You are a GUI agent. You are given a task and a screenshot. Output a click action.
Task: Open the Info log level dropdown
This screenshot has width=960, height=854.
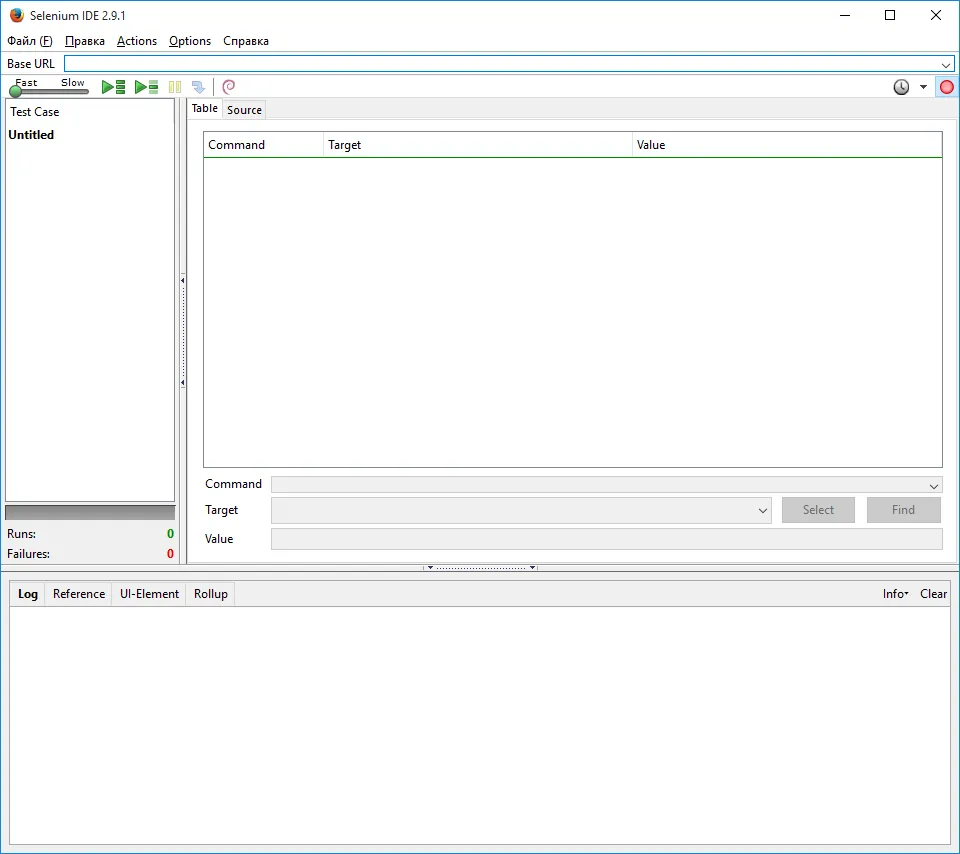pos(895,594)
